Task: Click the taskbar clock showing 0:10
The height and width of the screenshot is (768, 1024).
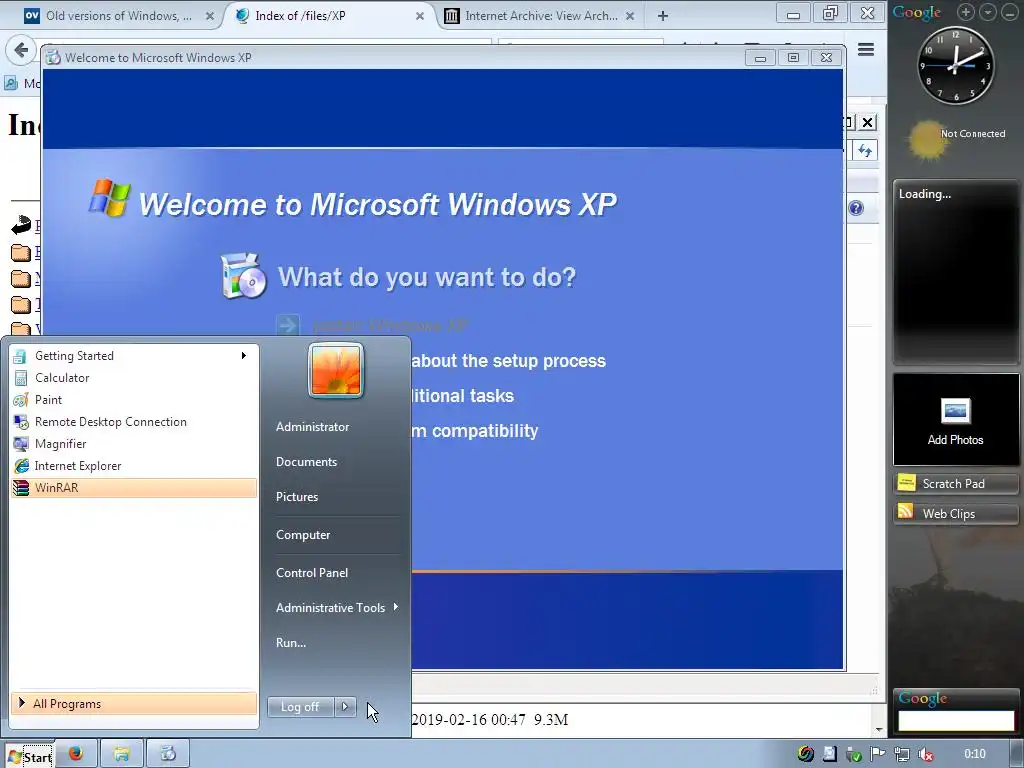Action: 975,754
